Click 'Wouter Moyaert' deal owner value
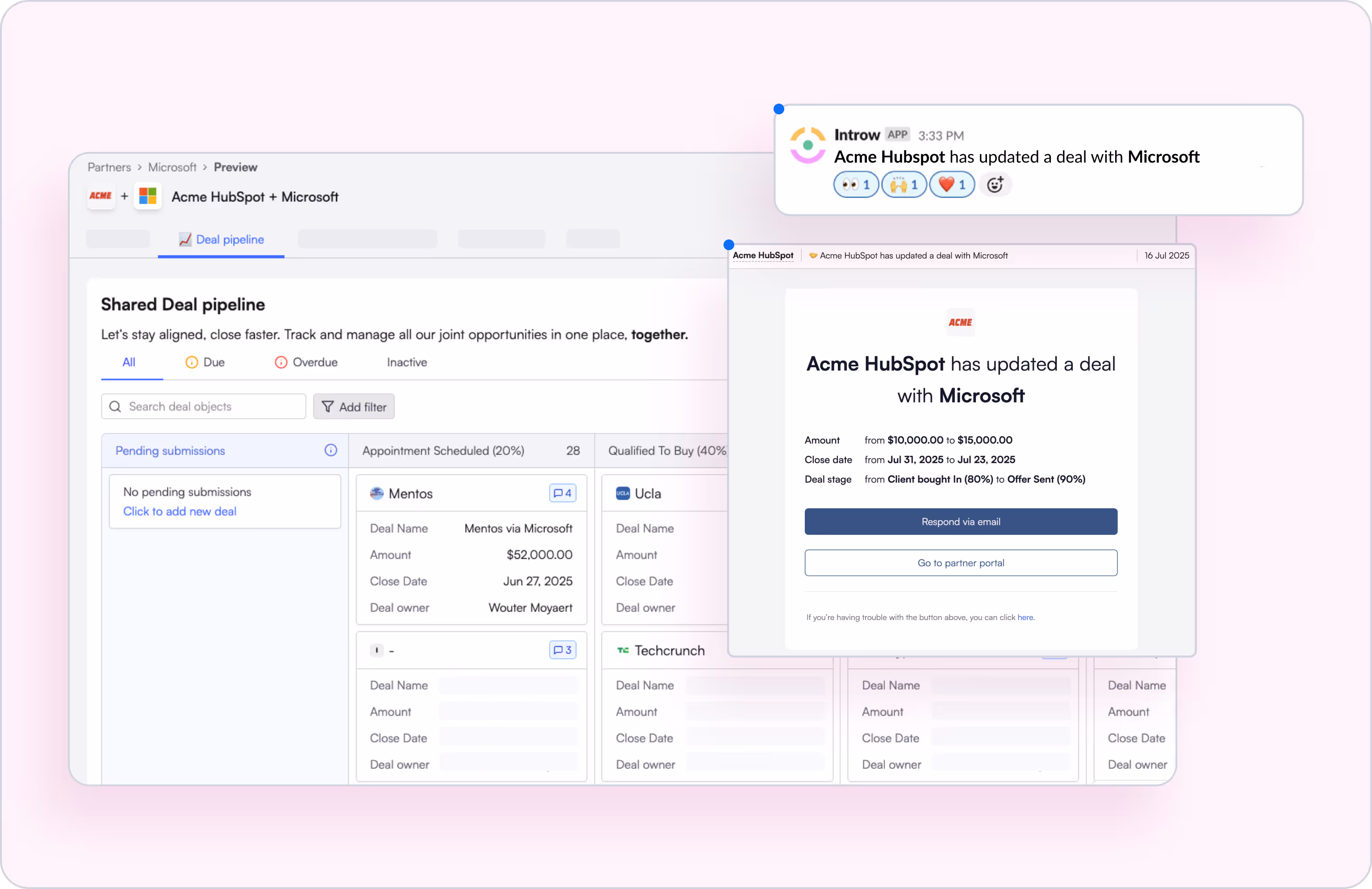The image size is (1372, 889). click(530, 608)
